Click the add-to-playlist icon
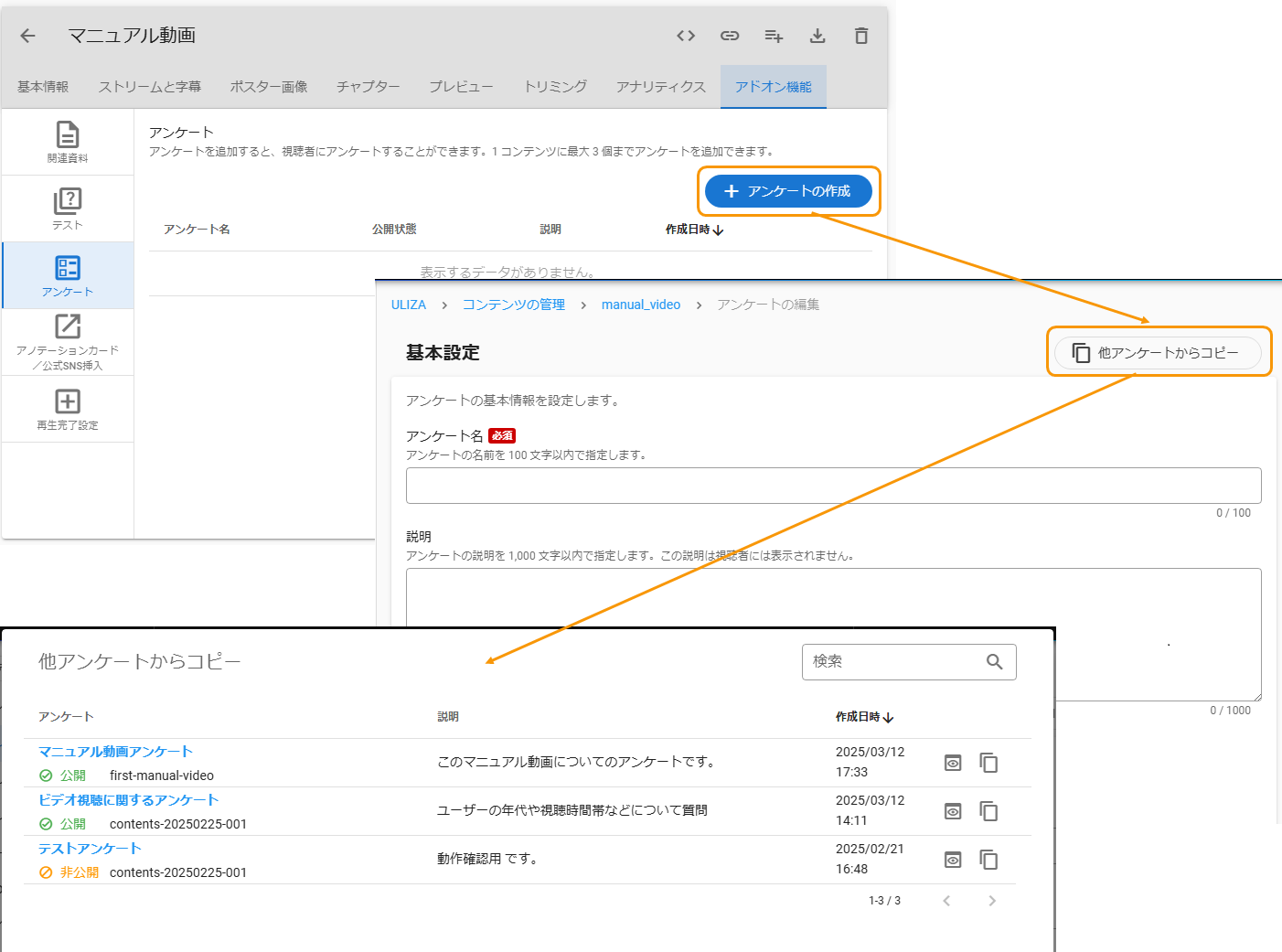Image resolution: width=1282 pixels, height=952 pixels. pos(774,36)
